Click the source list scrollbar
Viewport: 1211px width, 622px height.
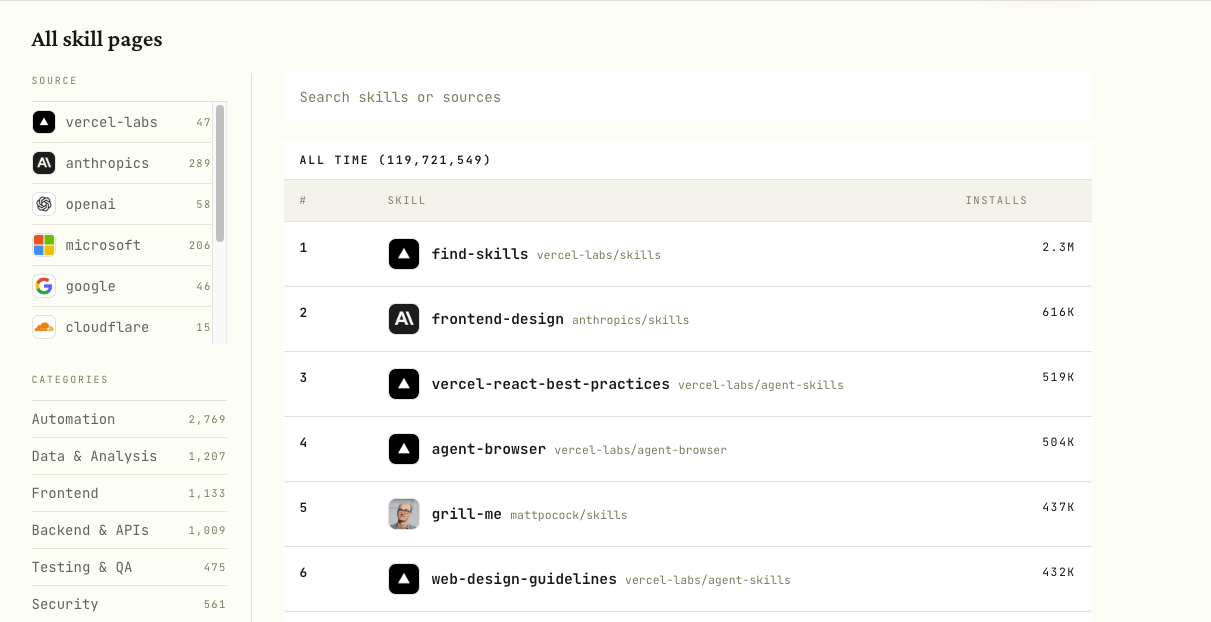(x=220, y=173)
